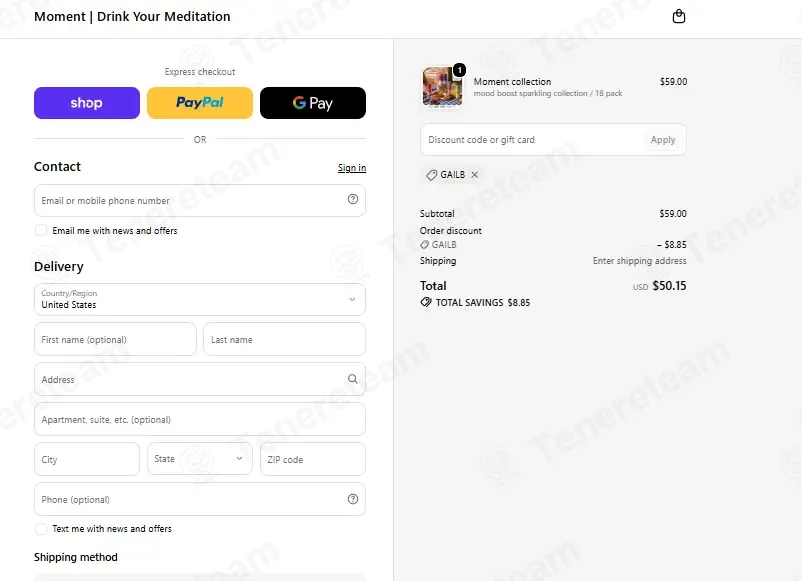Click the search icon in Address field
The width and height of the screenshot is (802, 581).
(x=353, y=379)
